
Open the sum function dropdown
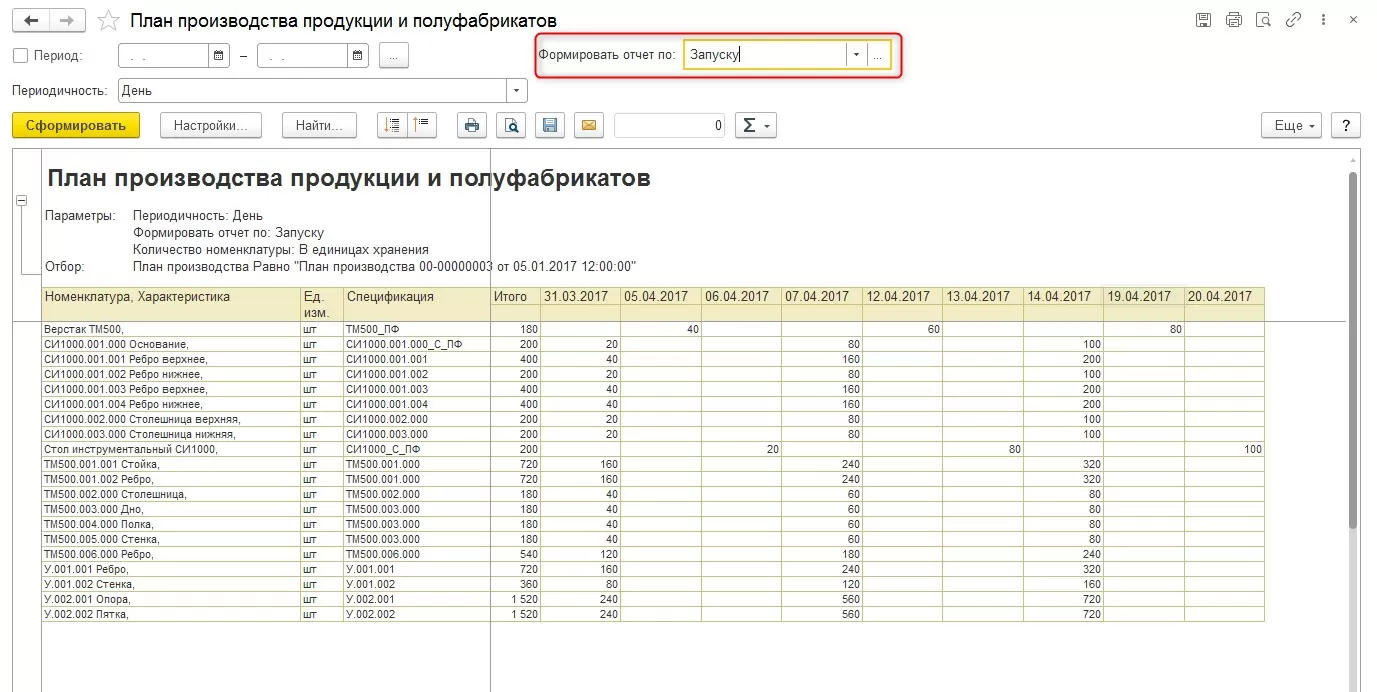coord(755,125)
